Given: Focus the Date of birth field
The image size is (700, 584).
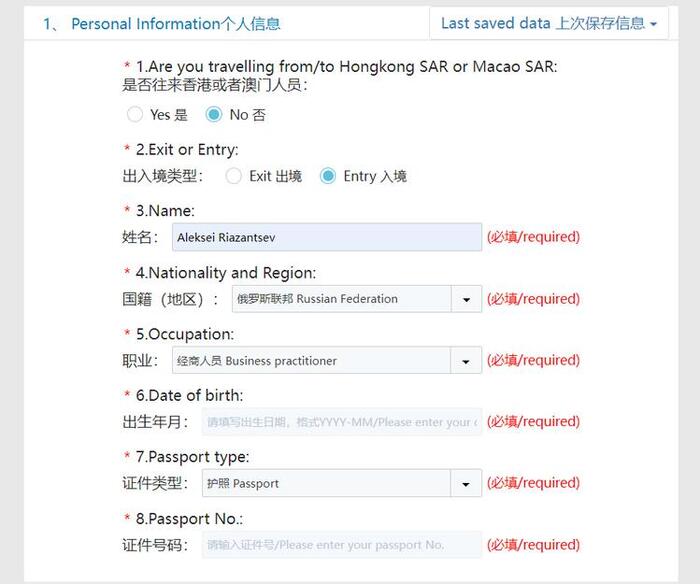Looking at the screenshot, I should coord(341,422).
